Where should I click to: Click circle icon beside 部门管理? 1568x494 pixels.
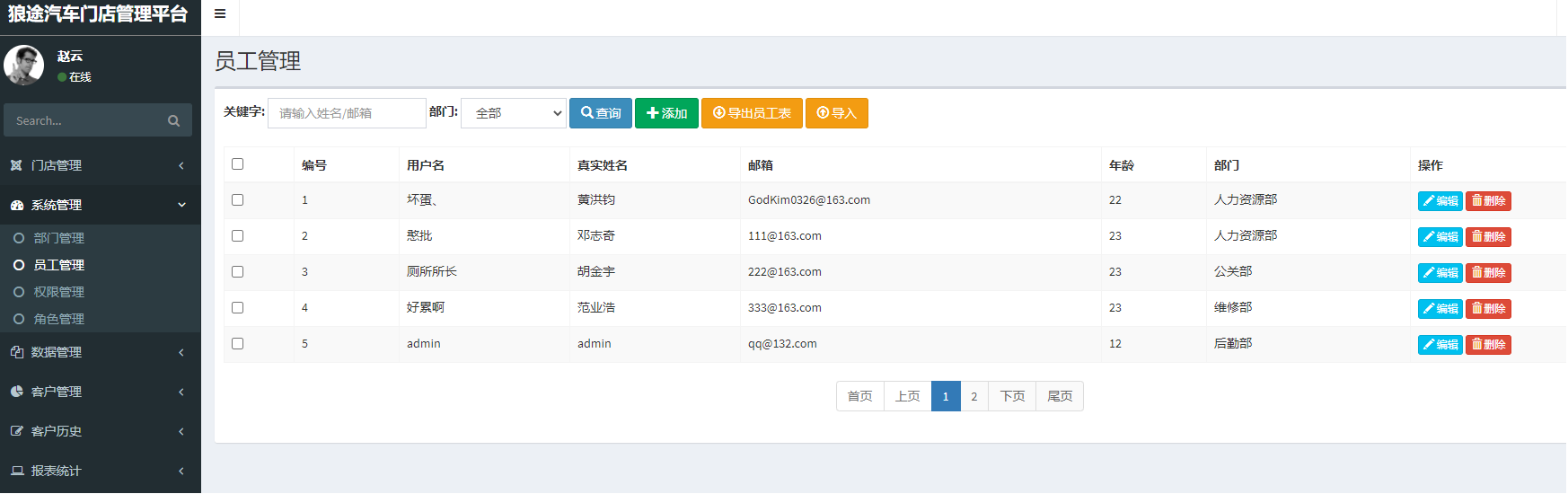[x=19, y=238]
